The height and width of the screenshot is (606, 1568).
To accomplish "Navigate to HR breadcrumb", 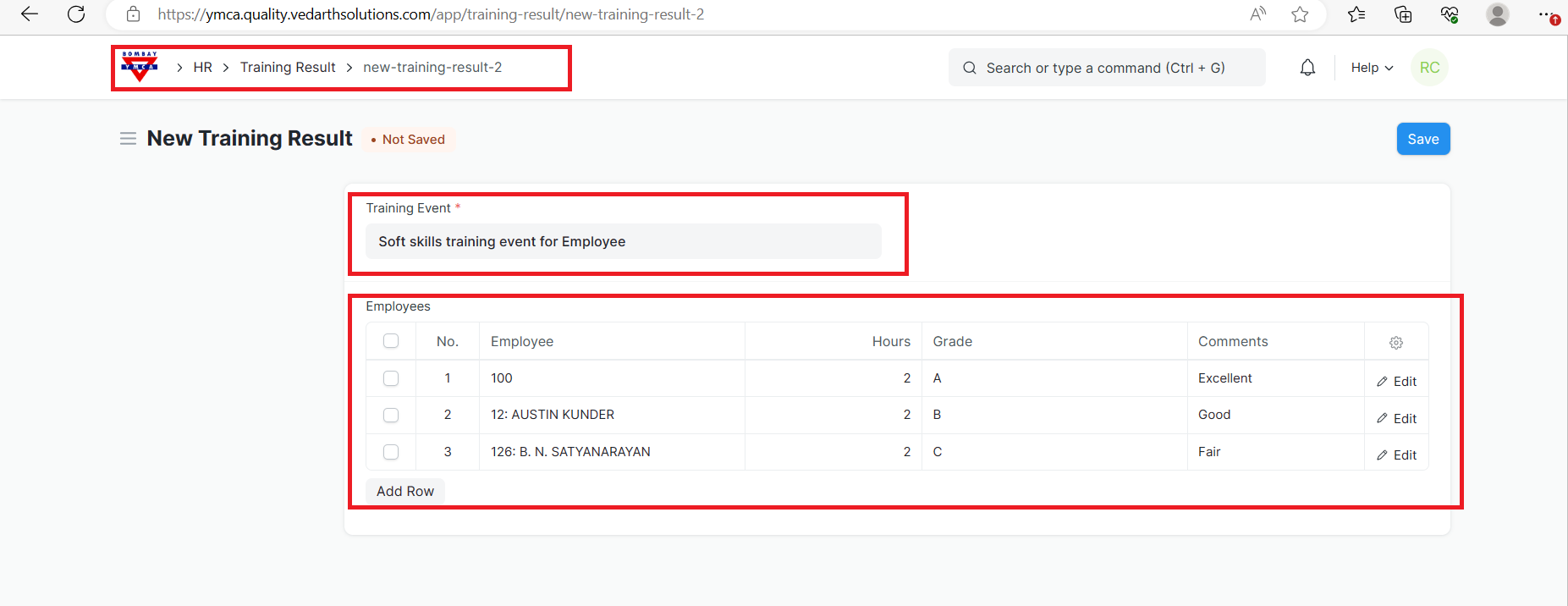I will coord(202,68).
